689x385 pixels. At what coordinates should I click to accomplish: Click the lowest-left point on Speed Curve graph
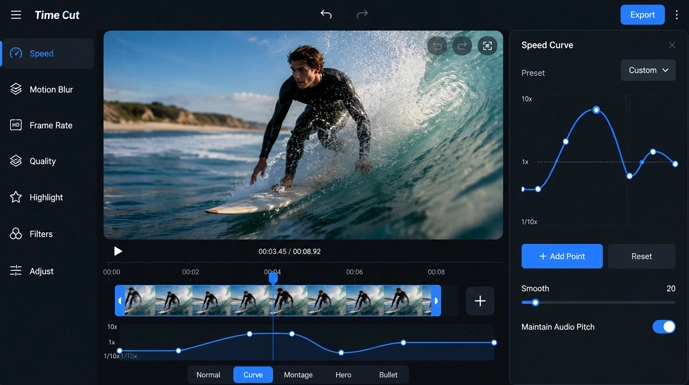[x=538, y=189]
